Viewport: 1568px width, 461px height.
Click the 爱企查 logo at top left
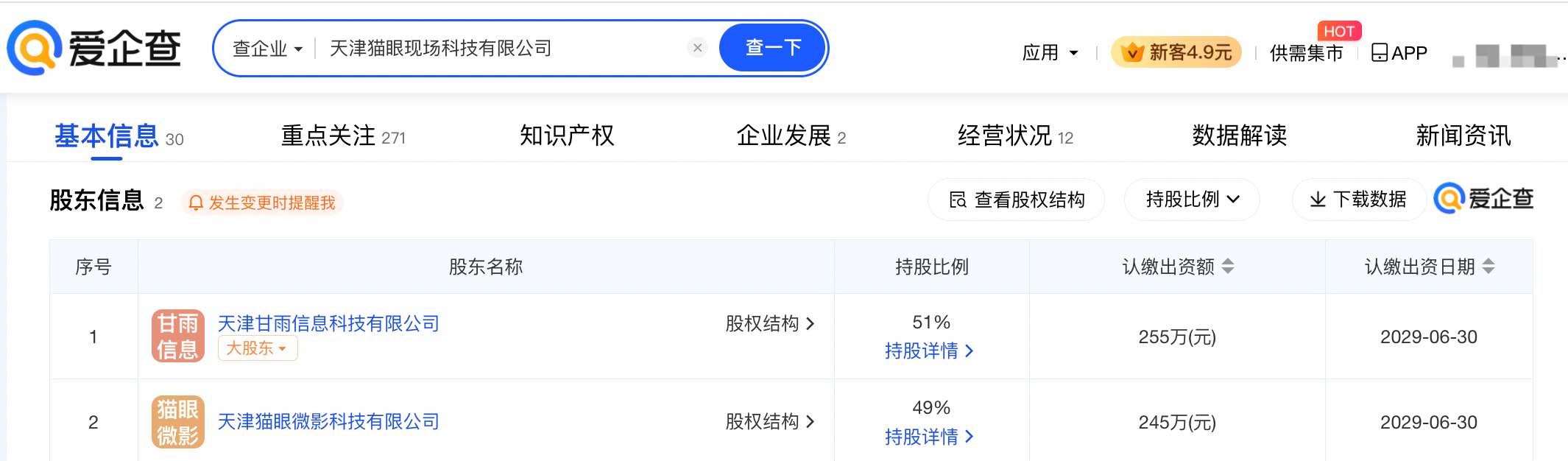[x=96, y=47]
